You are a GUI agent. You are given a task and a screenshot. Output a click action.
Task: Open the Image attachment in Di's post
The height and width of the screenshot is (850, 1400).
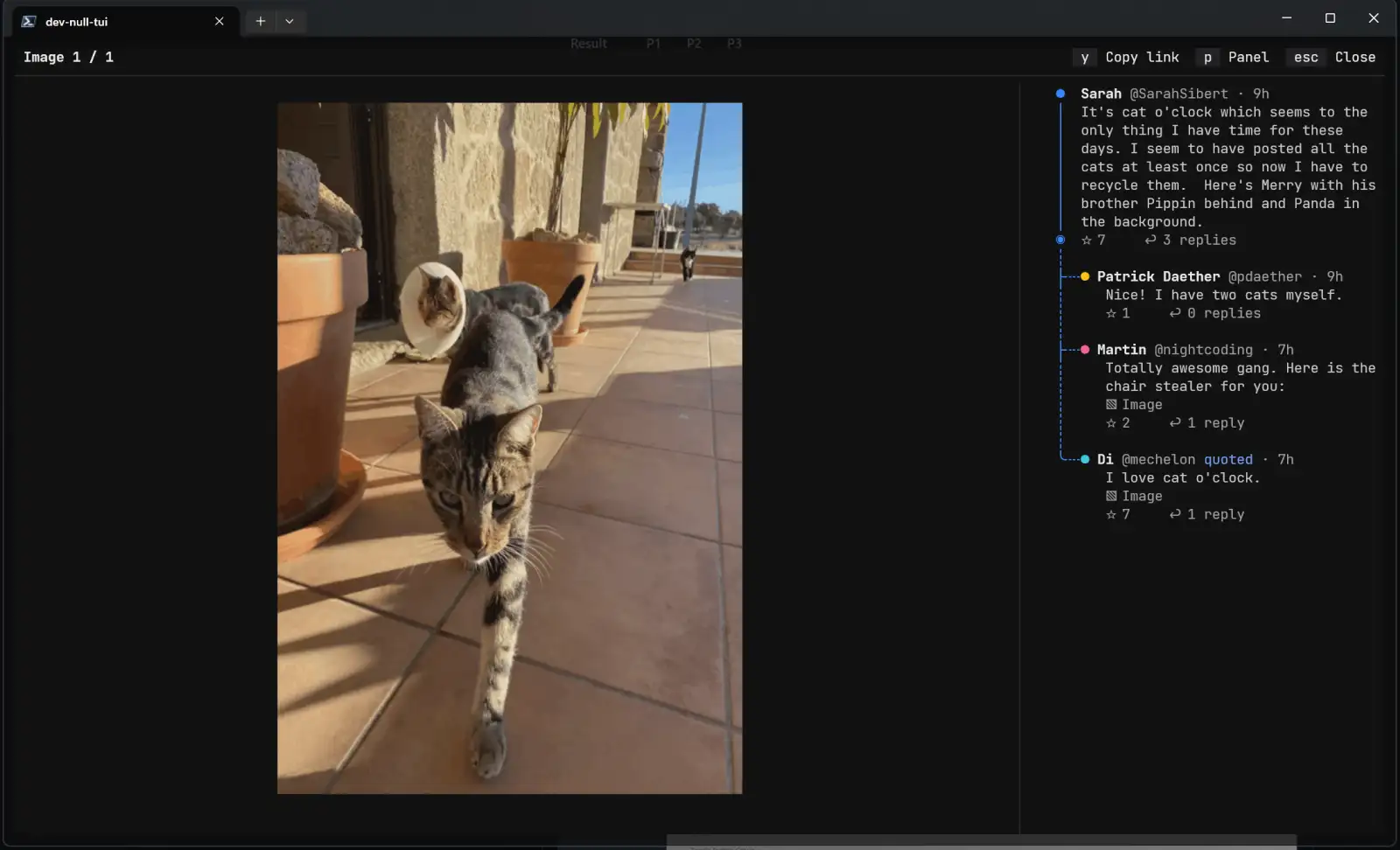point(1134,496)
